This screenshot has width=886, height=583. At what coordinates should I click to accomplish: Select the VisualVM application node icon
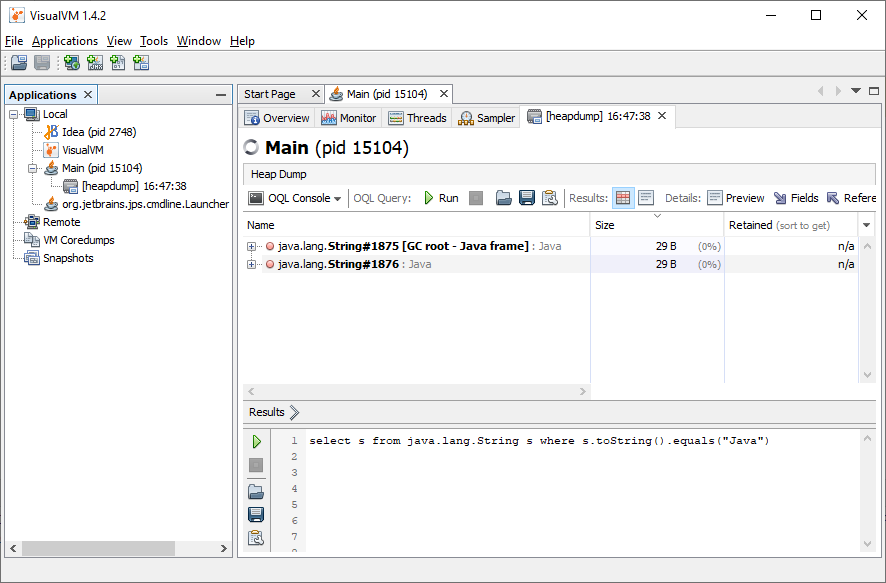(x=51, y=150)
